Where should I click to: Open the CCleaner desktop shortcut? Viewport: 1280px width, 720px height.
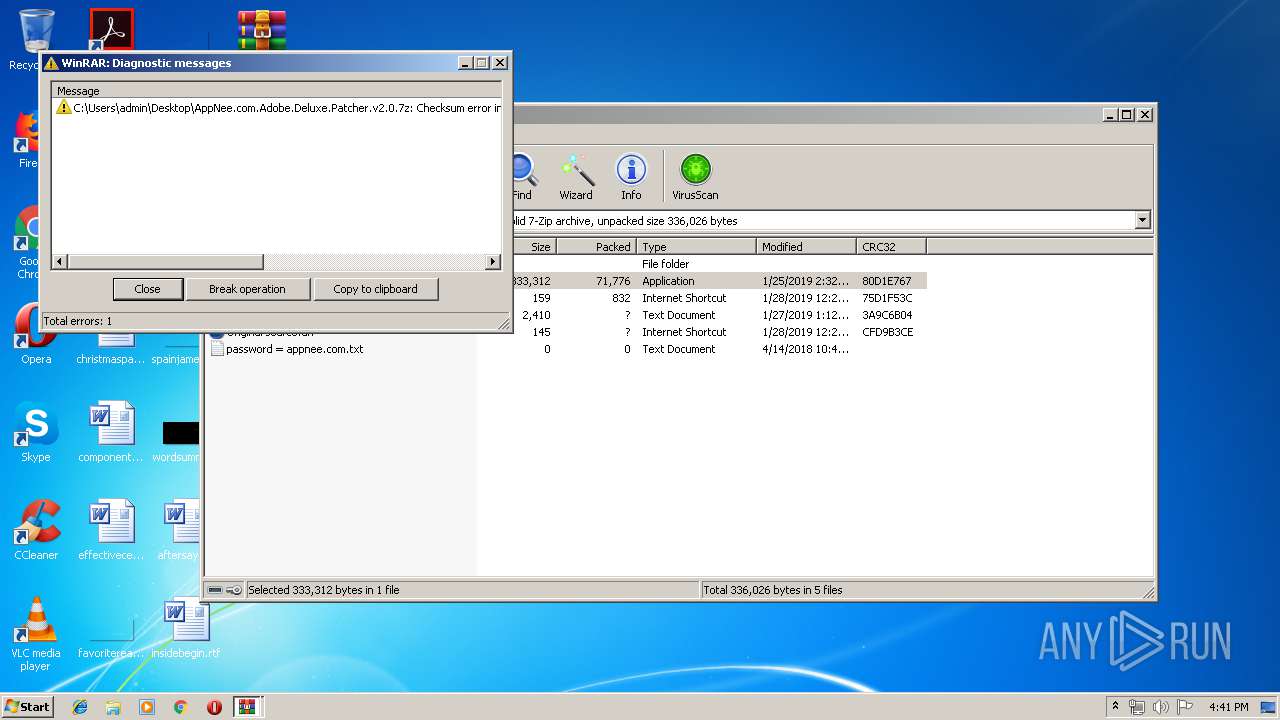click(x=36, y=531)
